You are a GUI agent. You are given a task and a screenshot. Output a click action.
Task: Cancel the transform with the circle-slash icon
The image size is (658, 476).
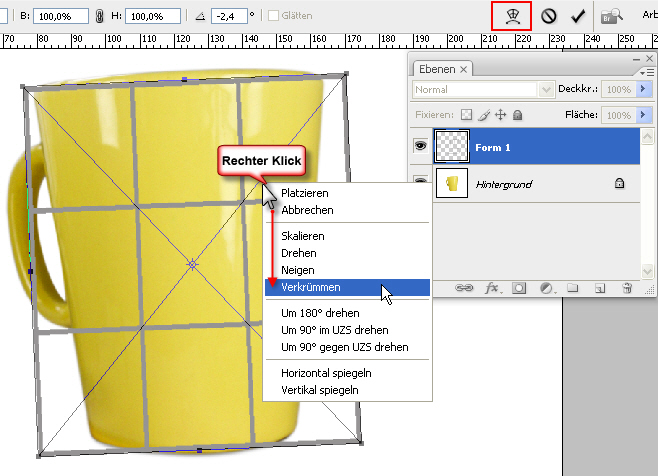[549, 17]
